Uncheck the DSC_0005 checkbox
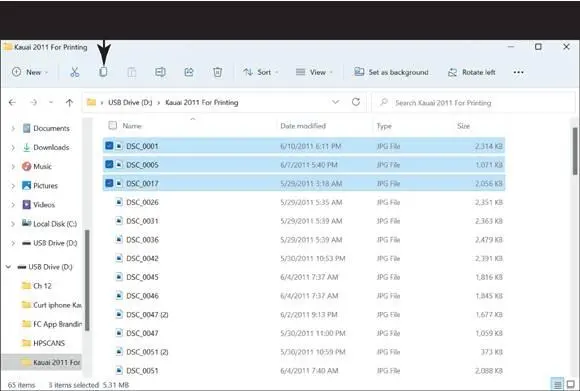Screen dimensions: 580x391 (109, 164)
